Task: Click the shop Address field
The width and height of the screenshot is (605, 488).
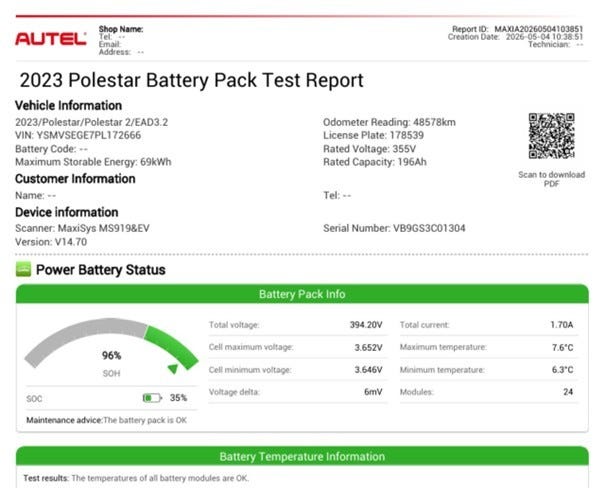Action: 121,52
